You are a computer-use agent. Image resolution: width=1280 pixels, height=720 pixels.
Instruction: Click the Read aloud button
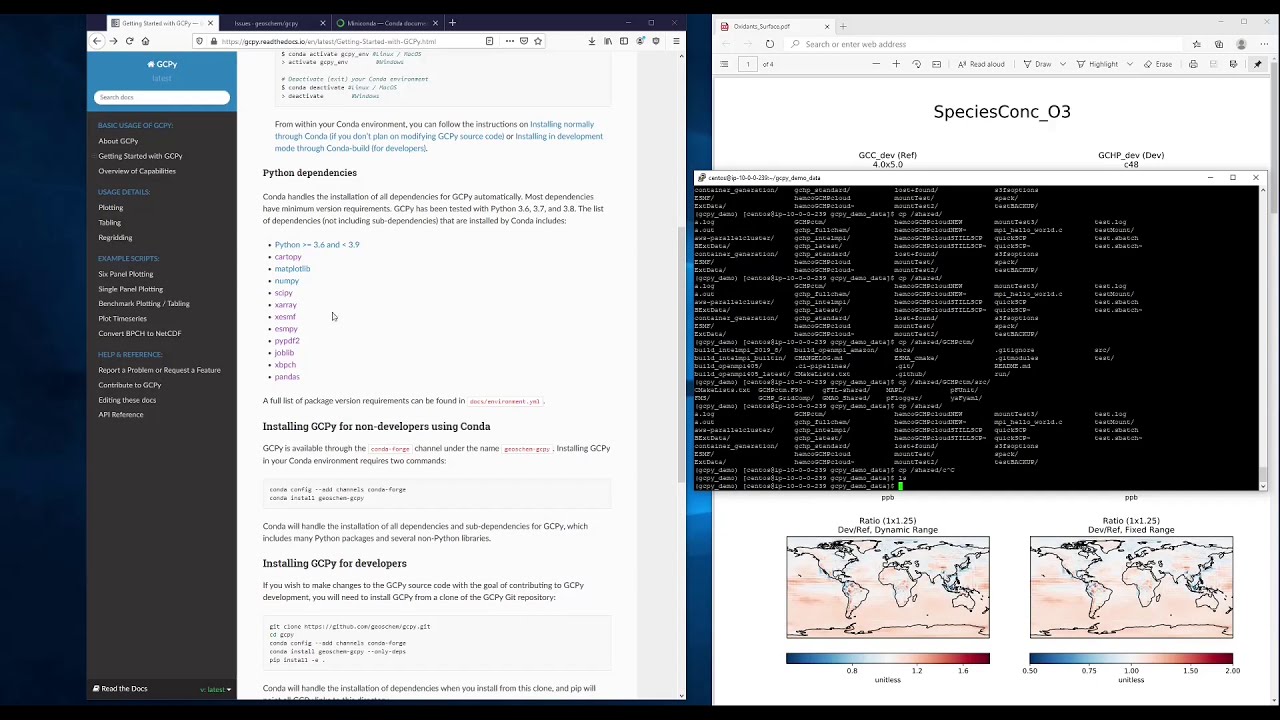point(981,64)
